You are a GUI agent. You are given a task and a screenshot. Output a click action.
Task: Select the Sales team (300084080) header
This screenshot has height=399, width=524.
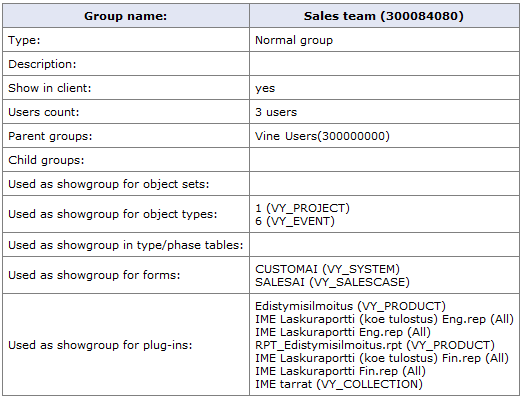coord(384,16)
